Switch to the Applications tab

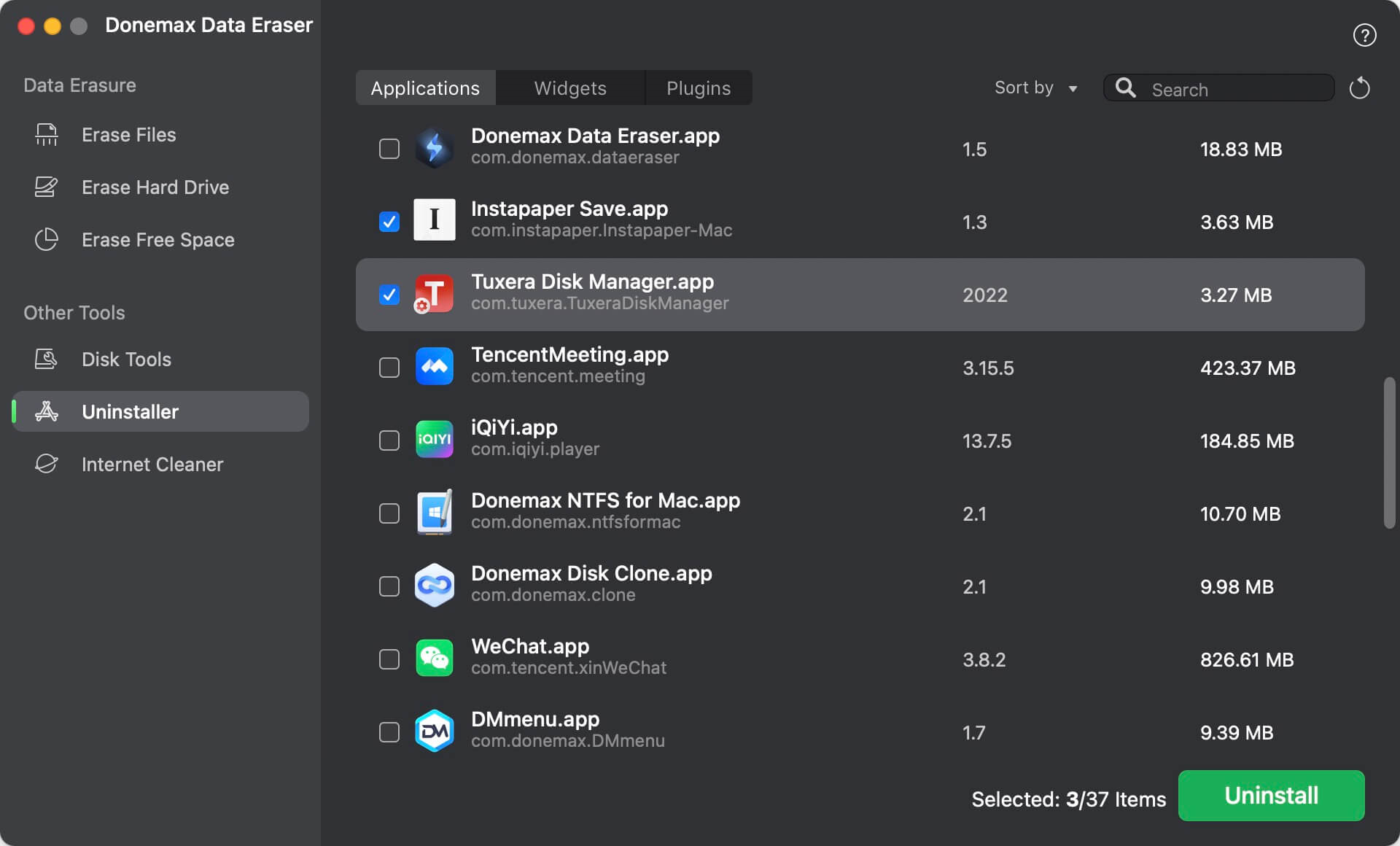(426, 88)
